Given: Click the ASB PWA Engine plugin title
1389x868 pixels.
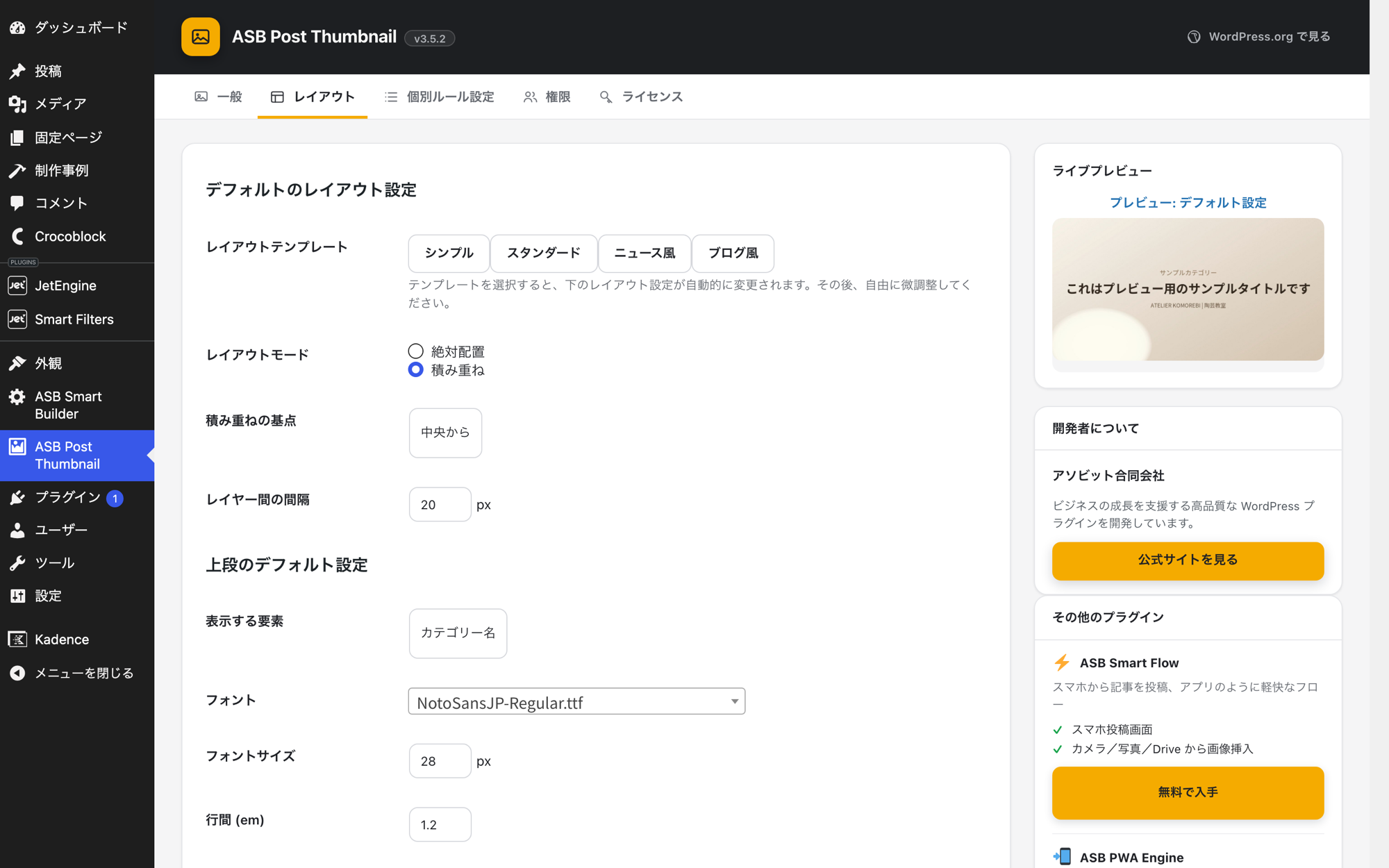Looking at the screenshot, I should pos(1131,858).
